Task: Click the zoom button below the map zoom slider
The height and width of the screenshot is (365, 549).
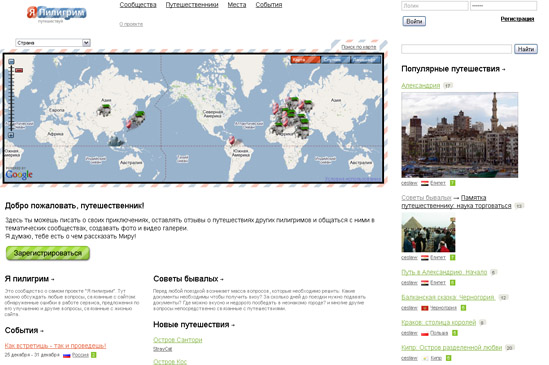Action: (11, 135)
